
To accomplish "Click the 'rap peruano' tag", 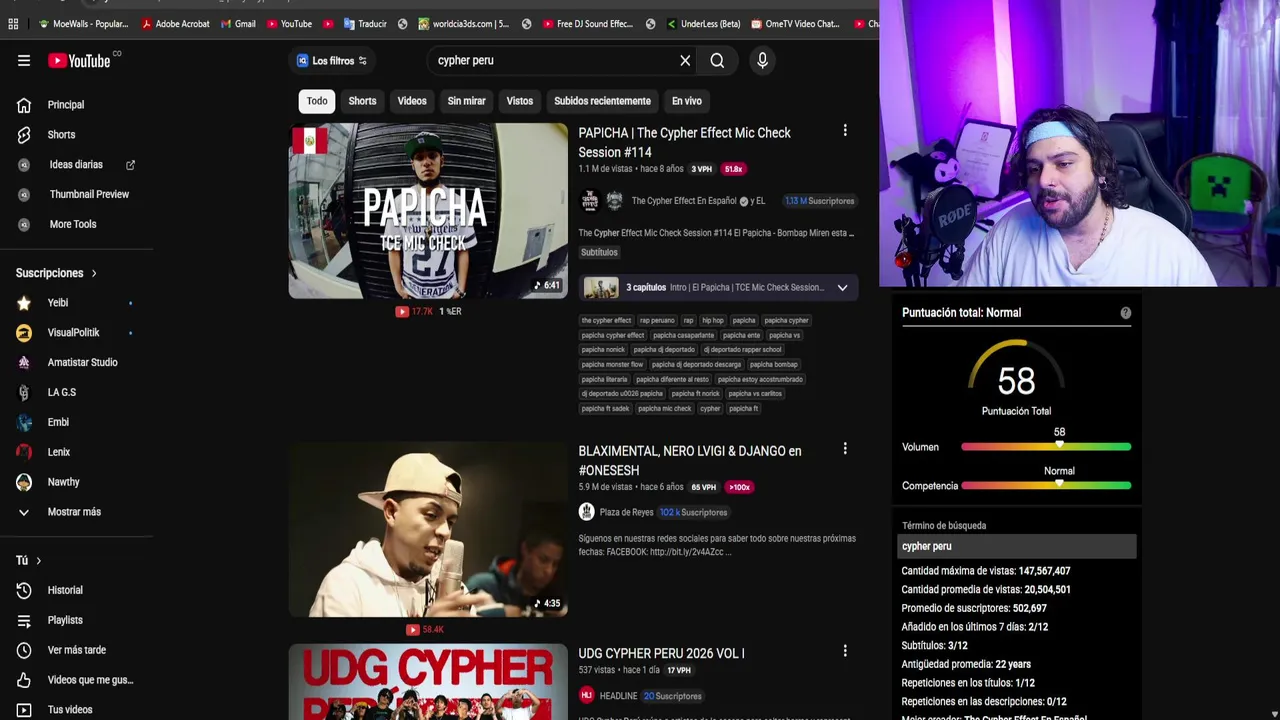I will click(x=657, y=321).
